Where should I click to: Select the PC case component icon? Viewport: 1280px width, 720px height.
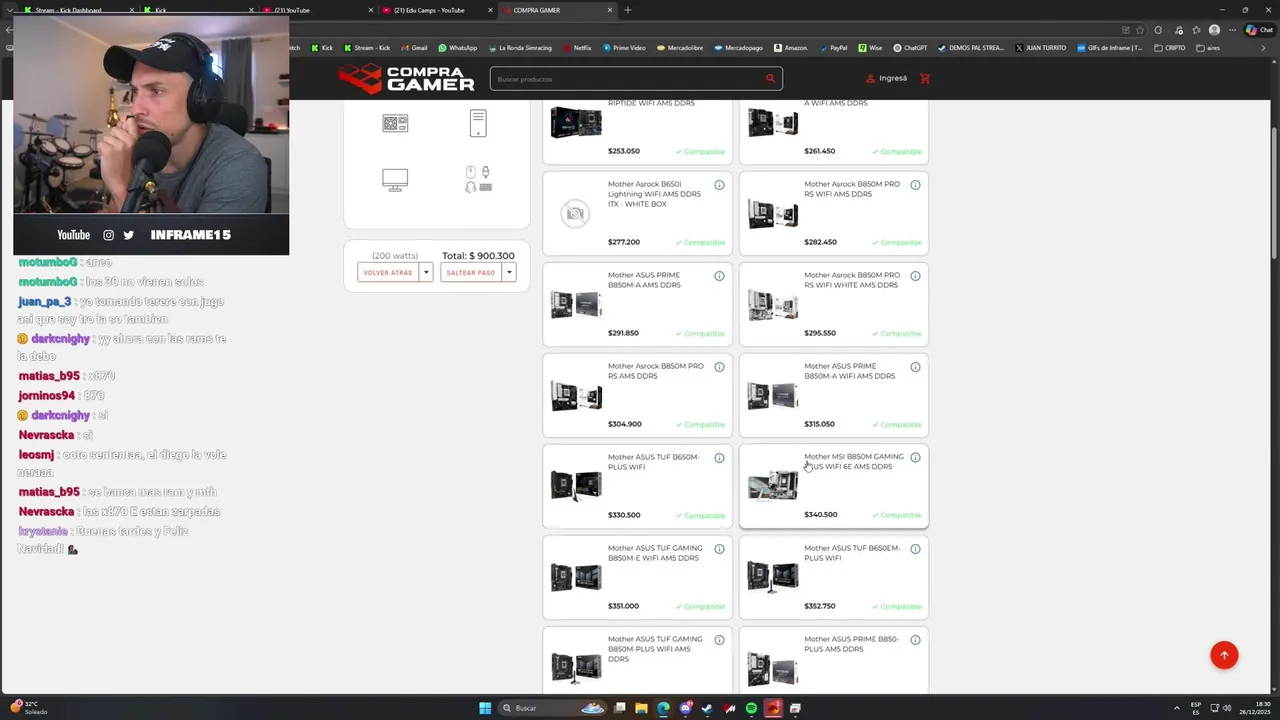[478, 123]
